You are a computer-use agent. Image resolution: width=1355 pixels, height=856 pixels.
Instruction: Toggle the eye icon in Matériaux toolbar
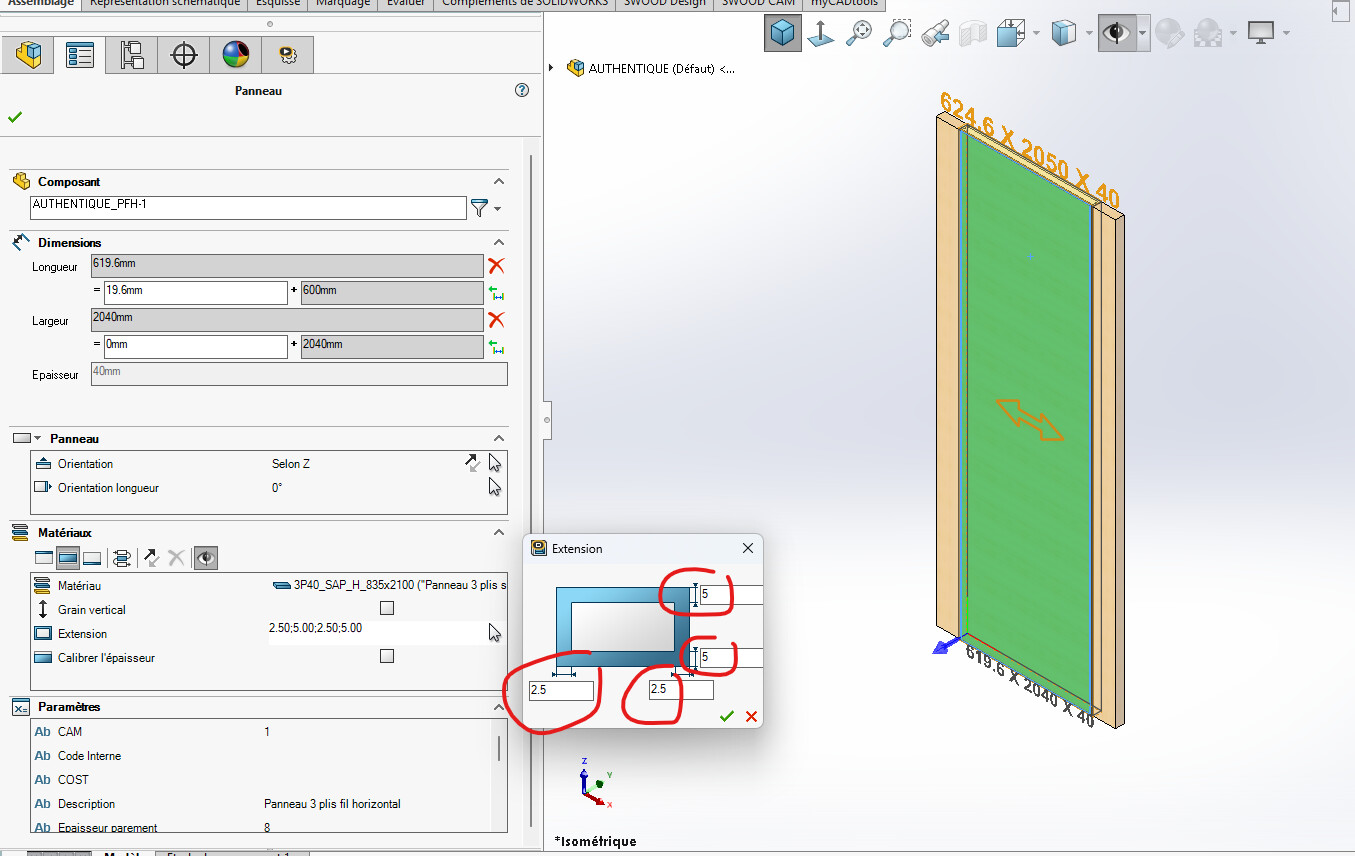[x=206, y=558]
